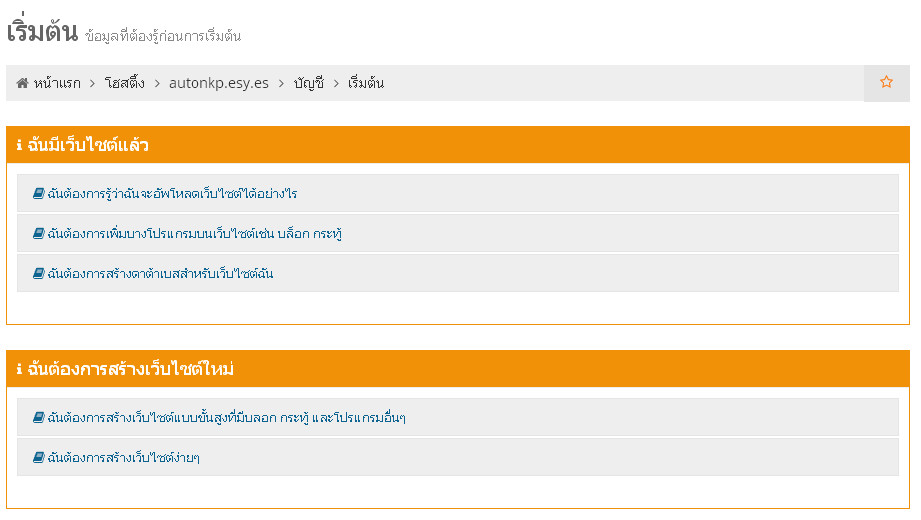The image size is (921, 520).
Task: Open link ฉันต้องการสร้างดาต้าเบสสำหรับเว็บไซต์ฉัน
Action: (x=160, y=273)
